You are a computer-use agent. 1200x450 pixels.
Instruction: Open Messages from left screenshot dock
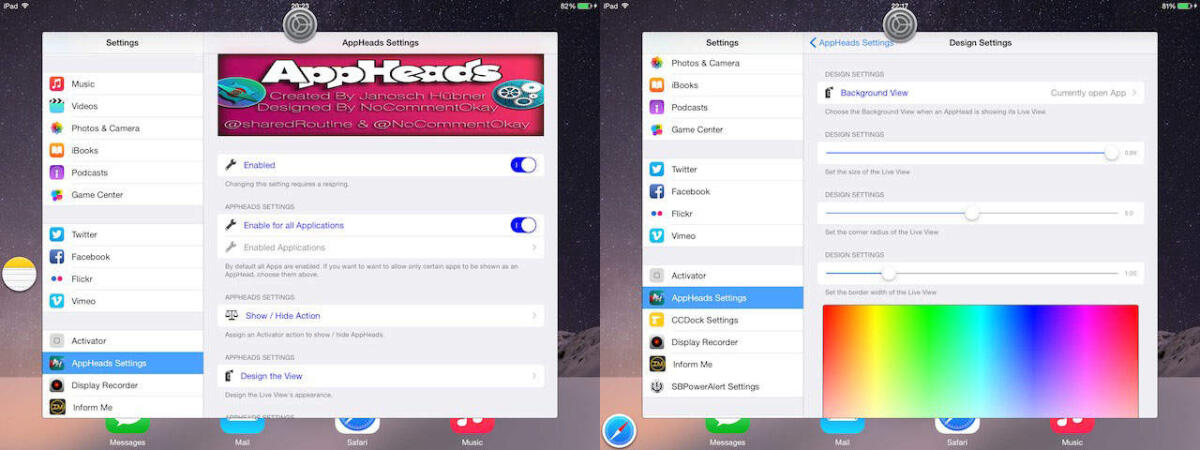(x=127, y=430)
